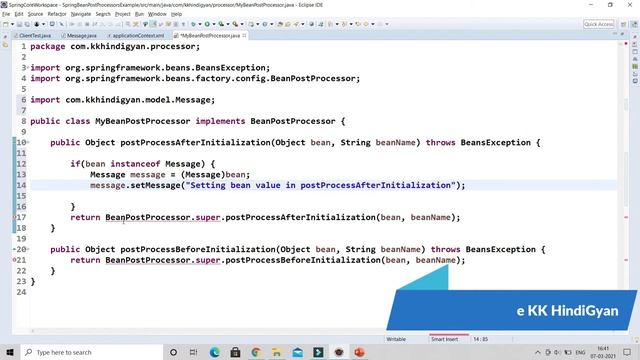Click the line 21 error mark in overview ruler
This screenshot has width=640, height=360.
click(x=626, y=260)
